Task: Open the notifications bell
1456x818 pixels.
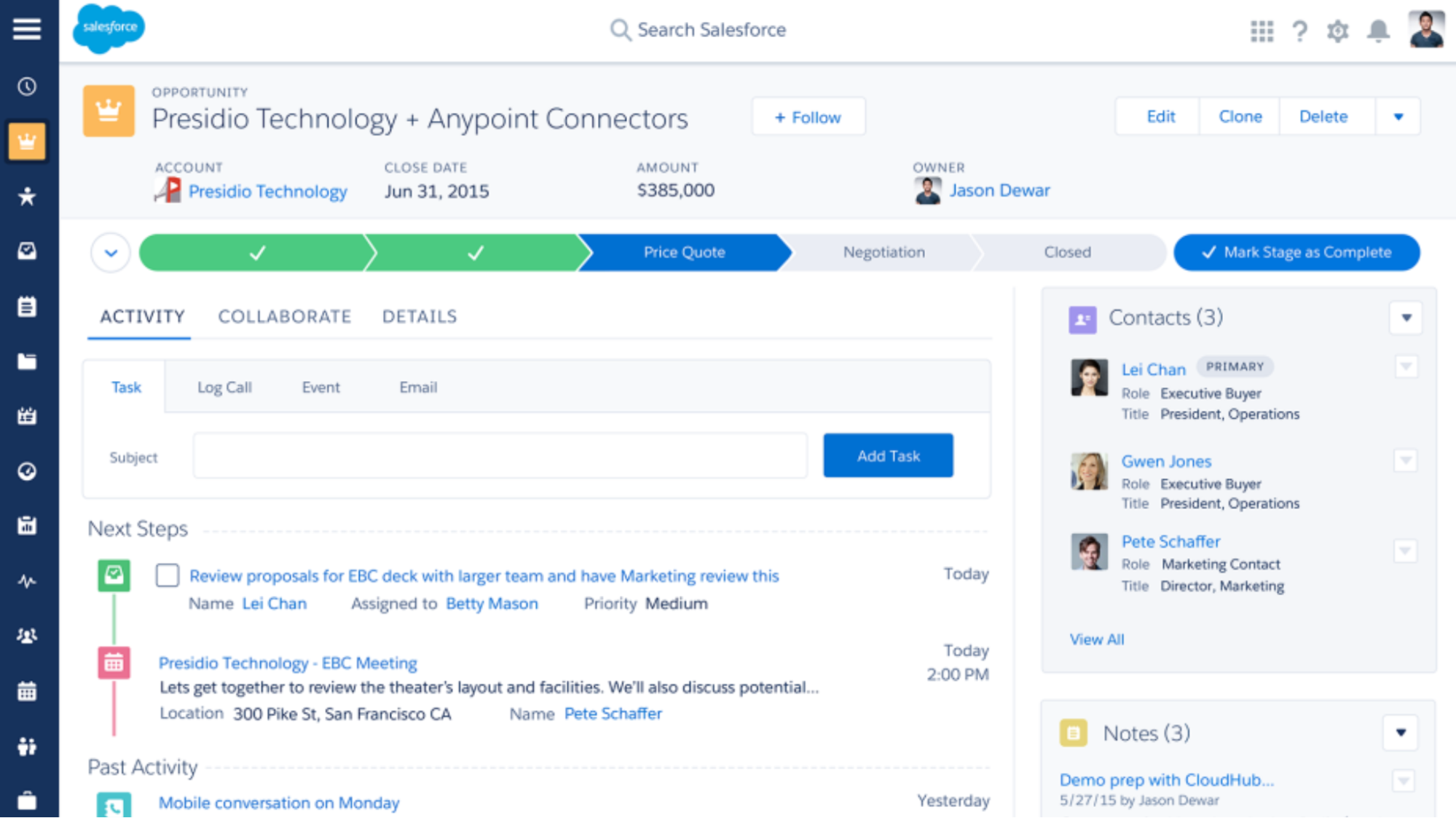Action: (1377, 30)
